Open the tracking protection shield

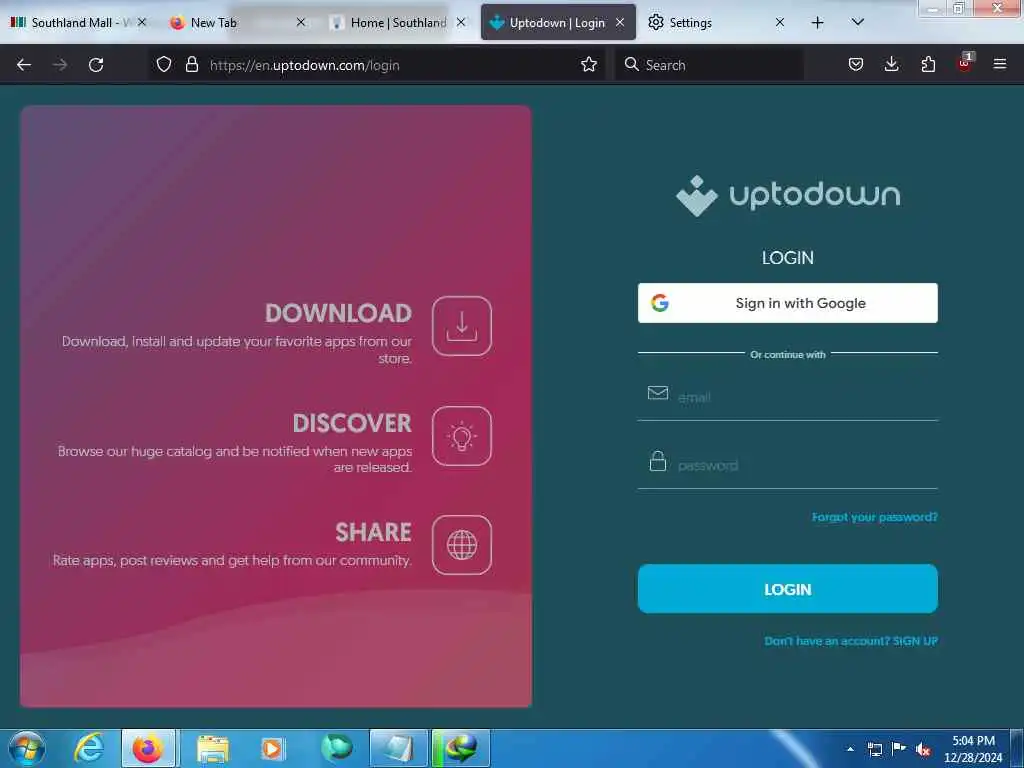tap(164, 65)
